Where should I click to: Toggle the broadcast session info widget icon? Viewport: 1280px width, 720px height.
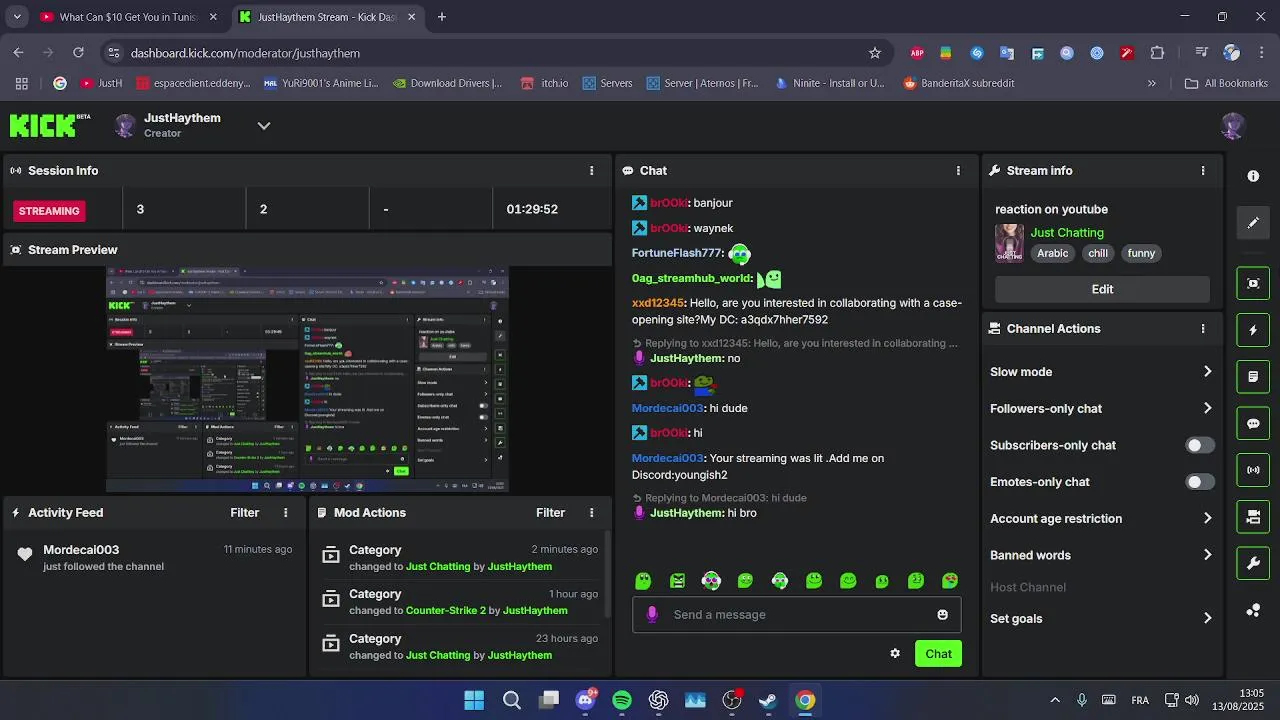1253,470
